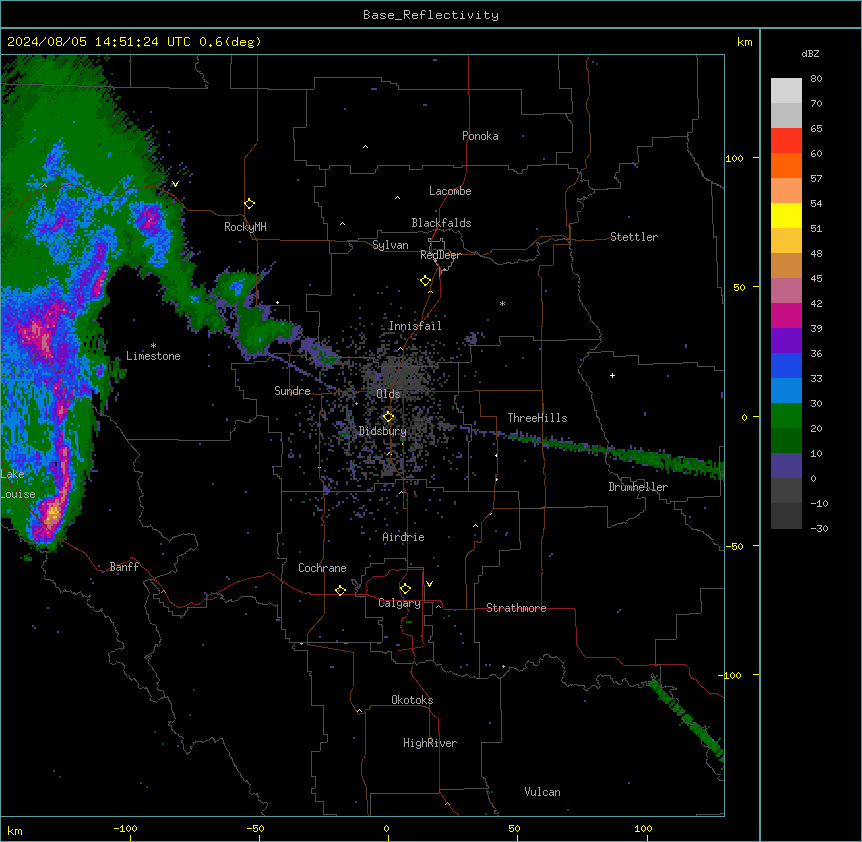Viewport: 862px width, 842px height.
Task: Click the Okotoks town label
Action: (412, 700)
